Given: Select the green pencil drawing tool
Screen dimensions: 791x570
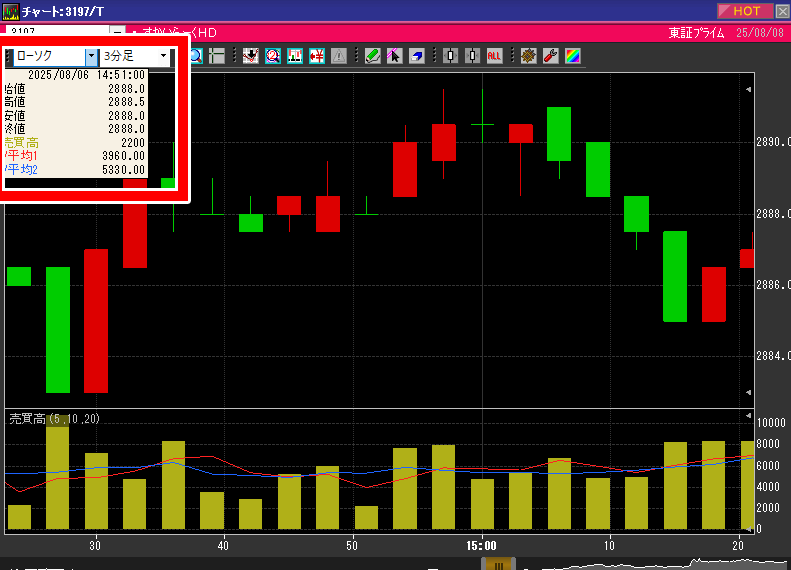Looking at the screenshot, I should [x=372, y=56].
